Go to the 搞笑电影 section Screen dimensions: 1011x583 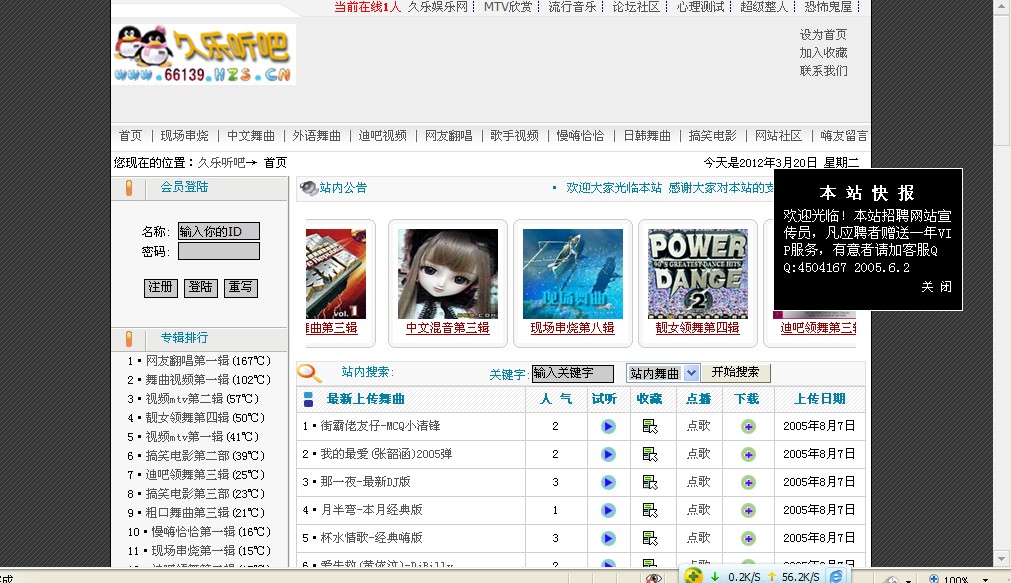pos(712,135)
